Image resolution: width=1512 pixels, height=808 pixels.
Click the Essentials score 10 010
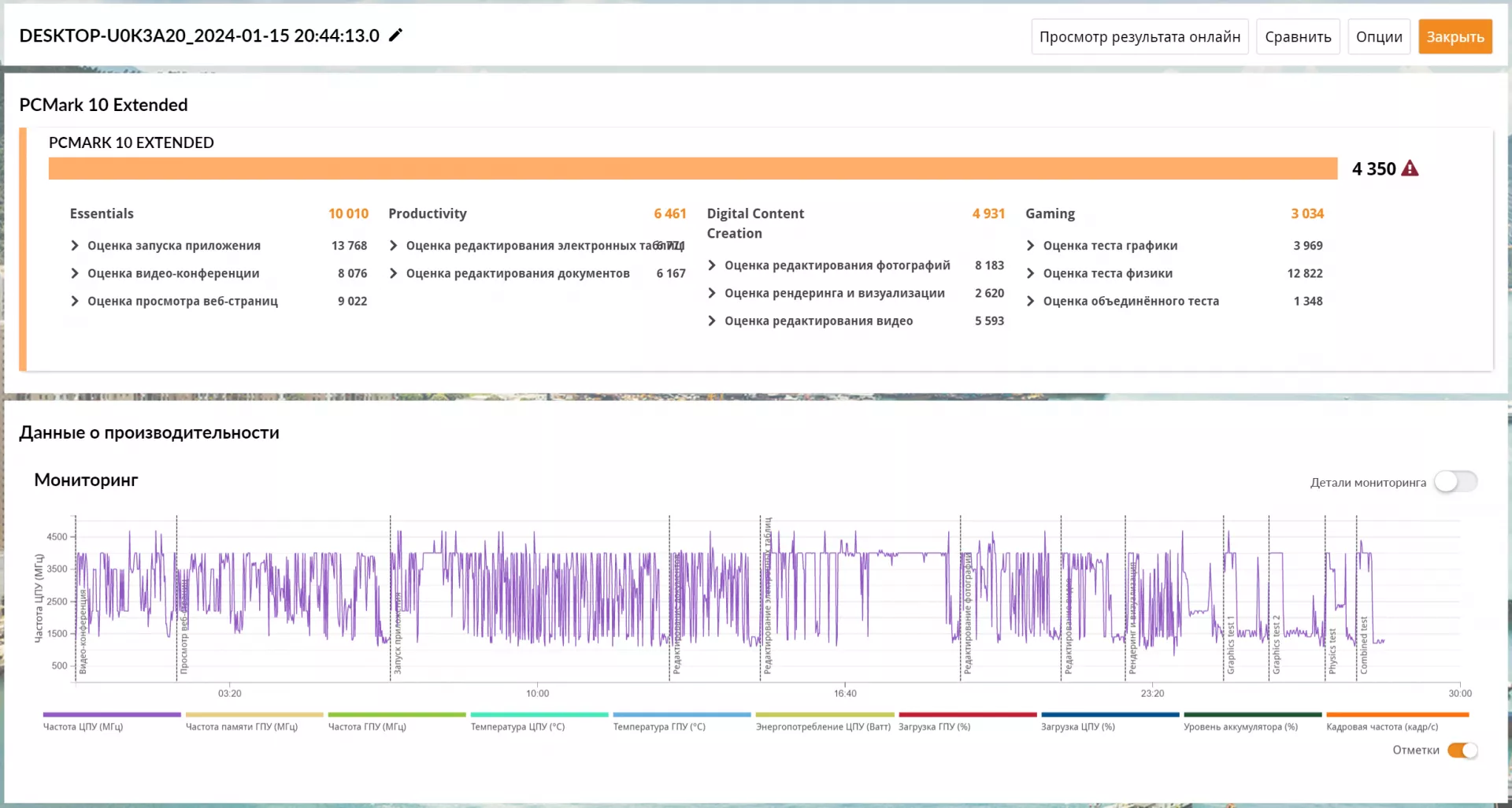[348, 213]
